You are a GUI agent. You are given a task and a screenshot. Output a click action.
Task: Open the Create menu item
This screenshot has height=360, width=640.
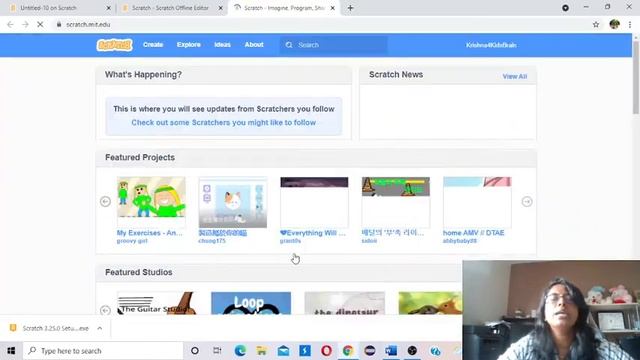tap(153, 45)
